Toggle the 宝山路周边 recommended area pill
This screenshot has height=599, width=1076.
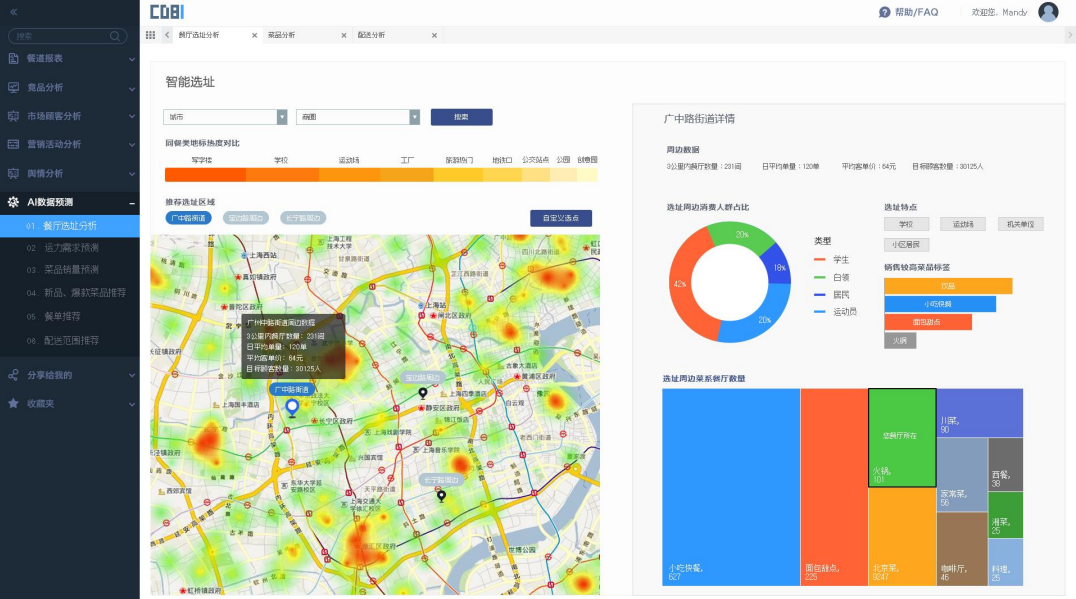[246, 218]
